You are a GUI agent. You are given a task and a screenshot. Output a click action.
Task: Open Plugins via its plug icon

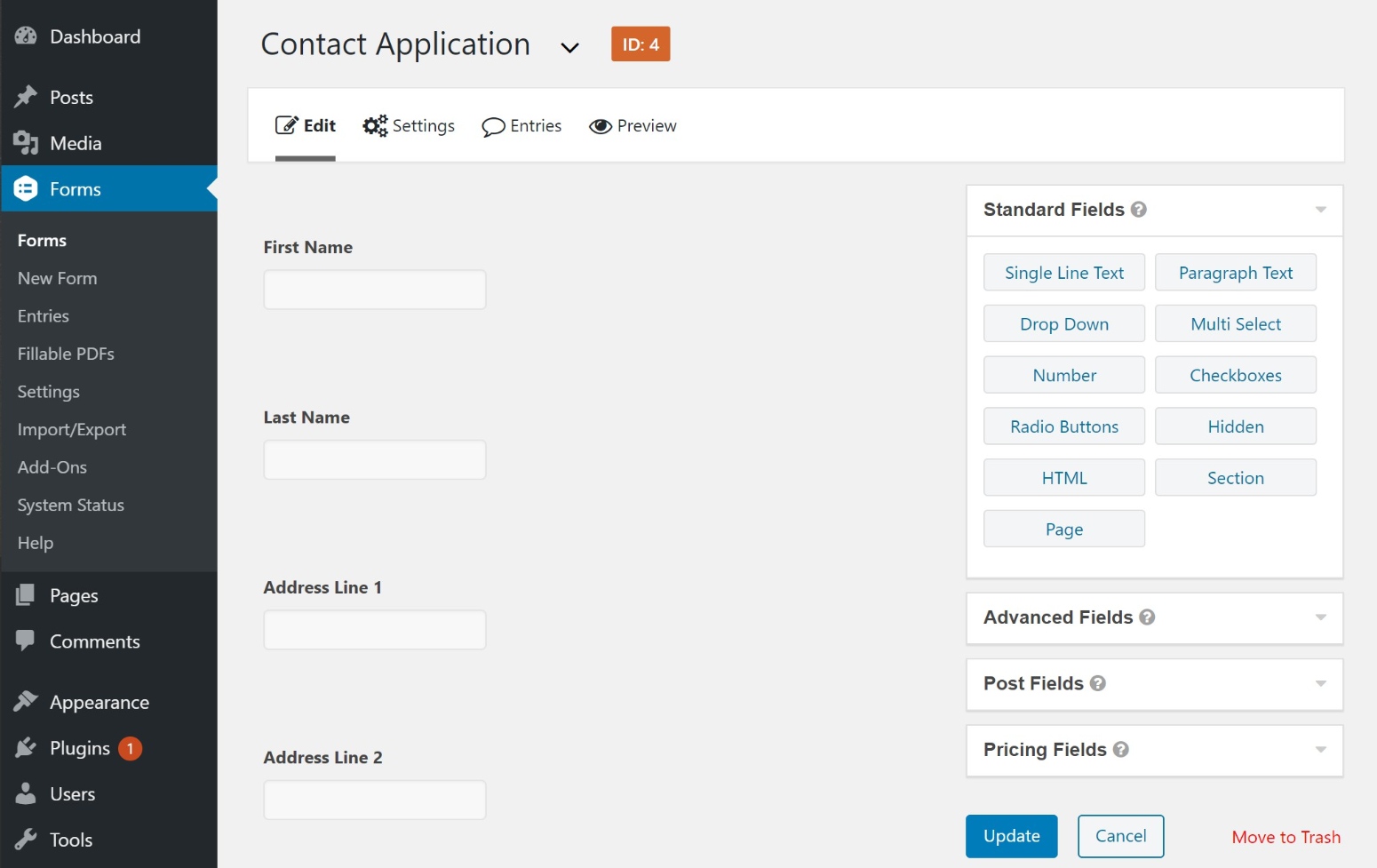(25, 748)
